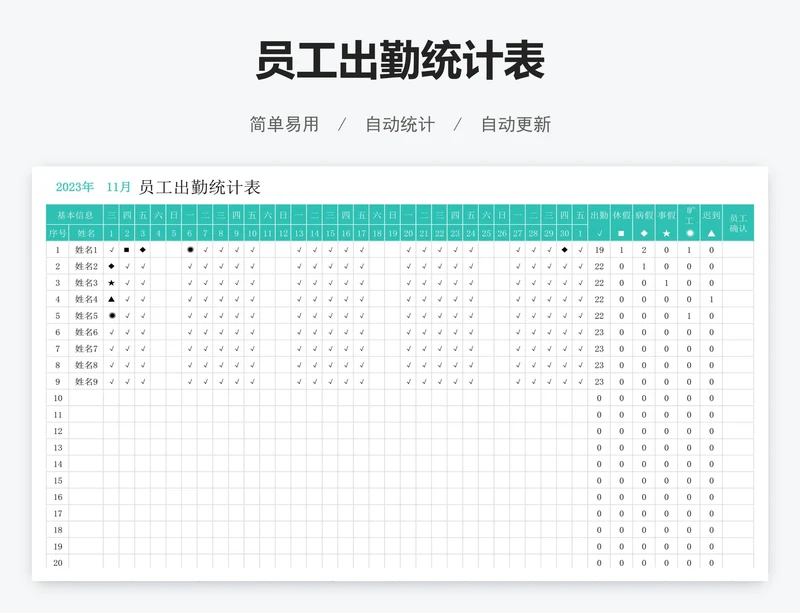
Task: Click the circle symbol under 旷工 header
Action: coord(689,234)
